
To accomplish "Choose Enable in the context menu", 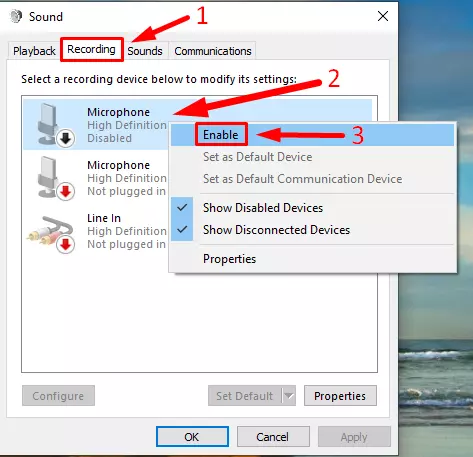I will point(221,135).
